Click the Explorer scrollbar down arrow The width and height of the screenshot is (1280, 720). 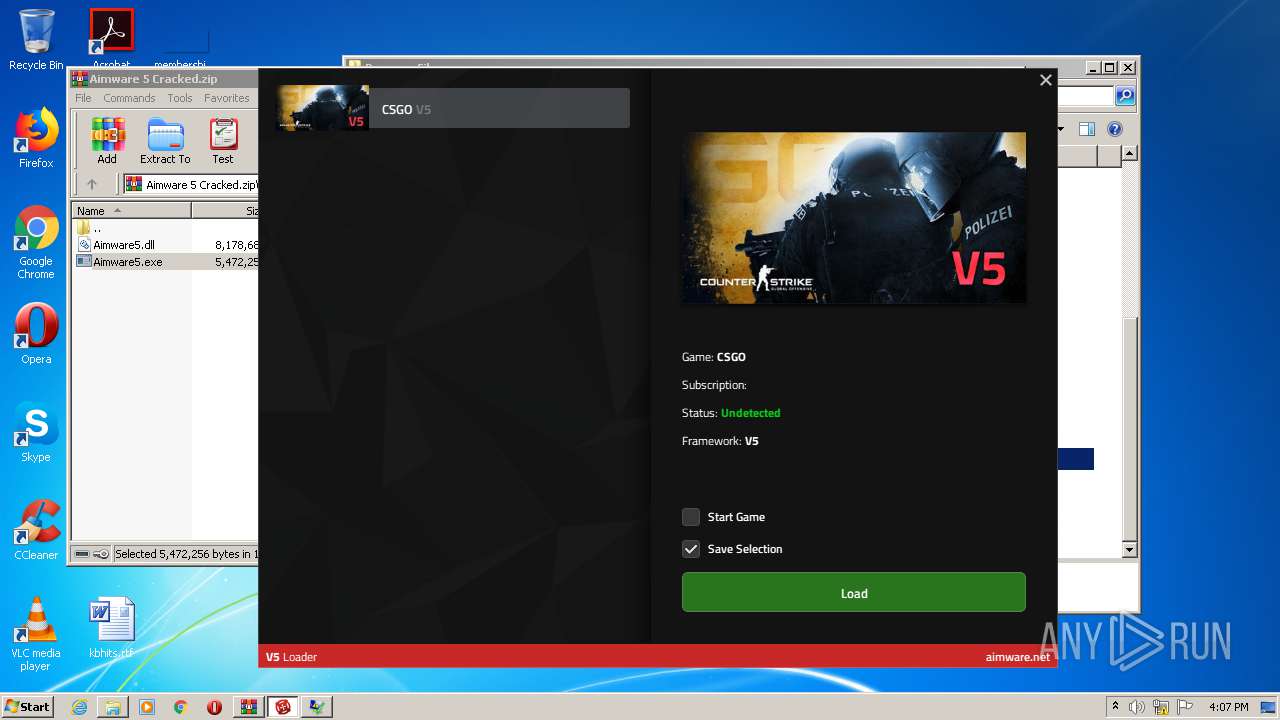[x=1129, y=550]
